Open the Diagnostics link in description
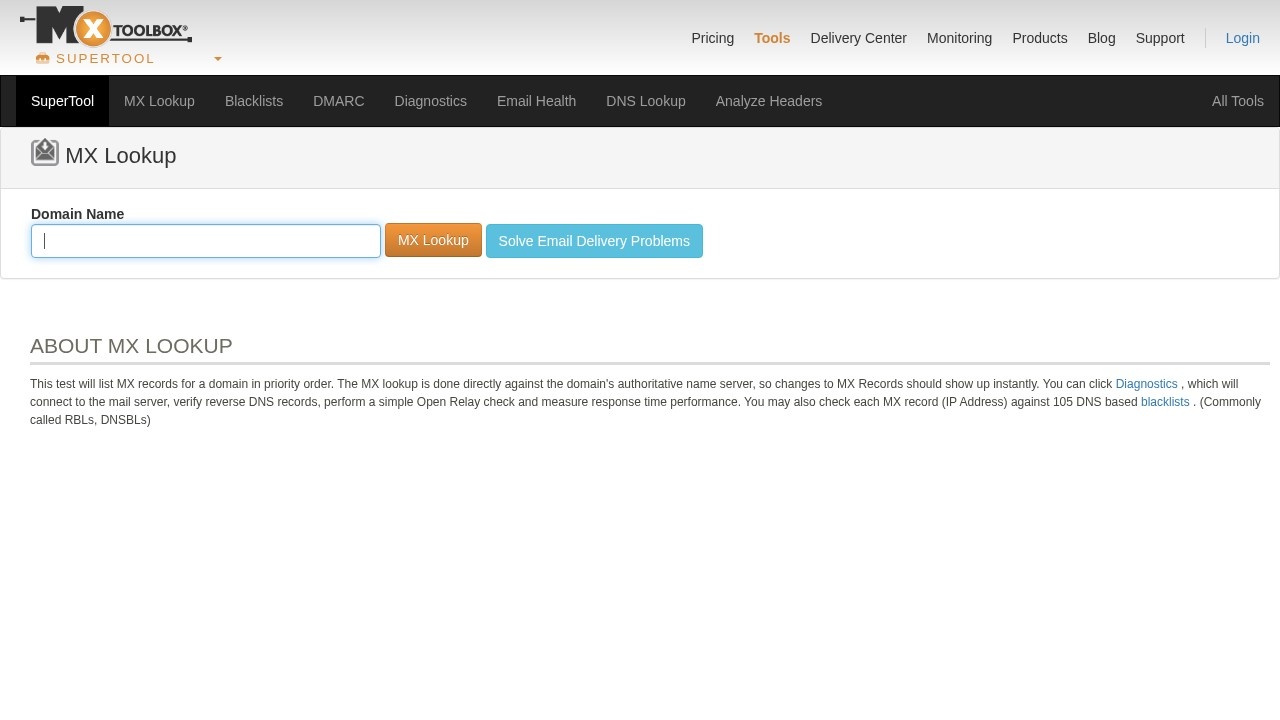The image size is (1280, 720). [x=1146, y=384]
